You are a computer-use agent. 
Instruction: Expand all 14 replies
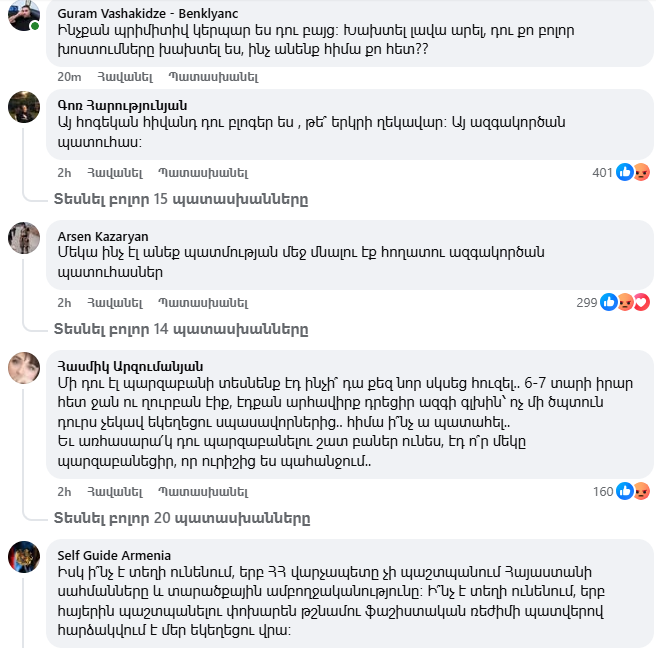pyautogui.click(x=180, y=328)
